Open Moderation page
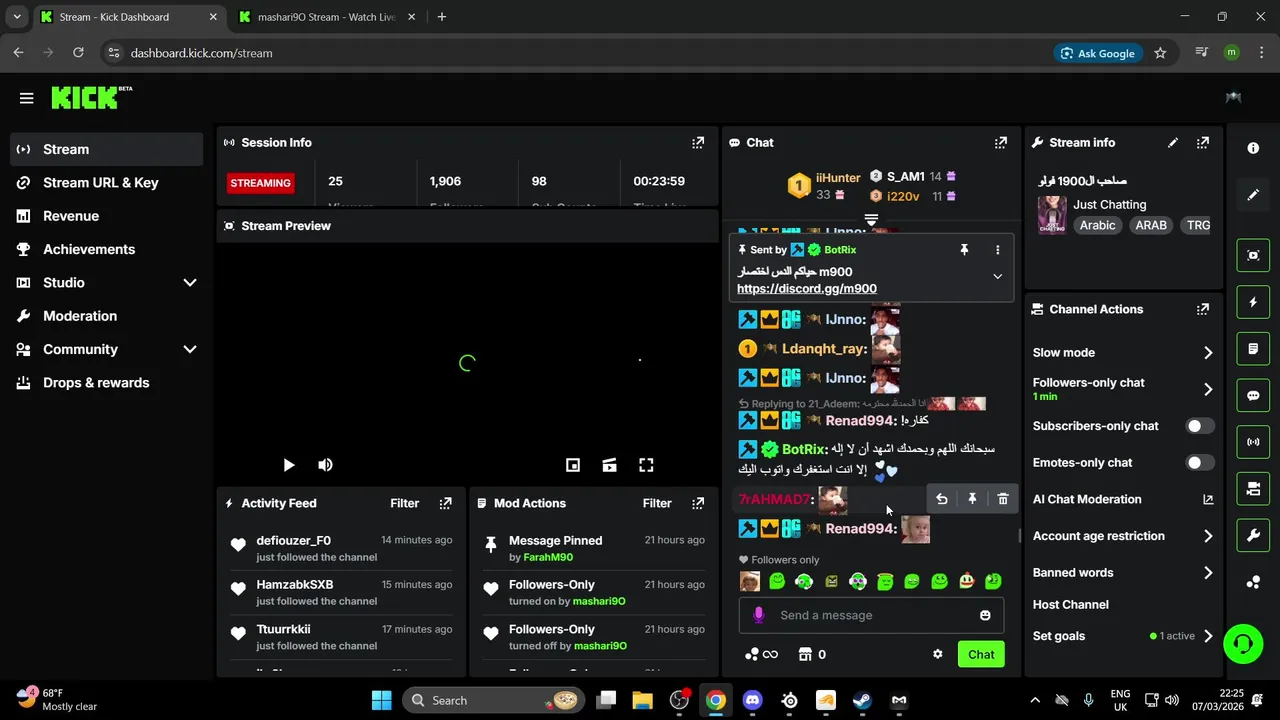The image size is (1280, 720). 106,316
